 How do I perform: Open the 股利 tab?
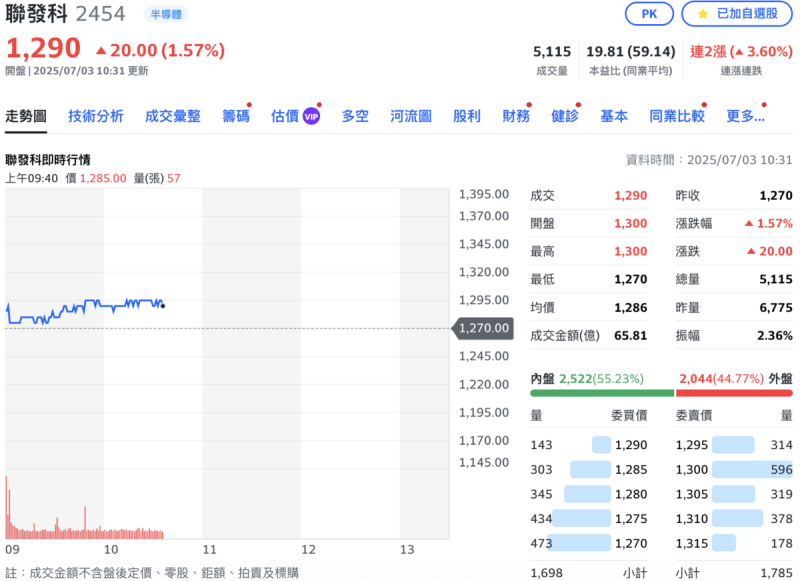click(467, 116)
